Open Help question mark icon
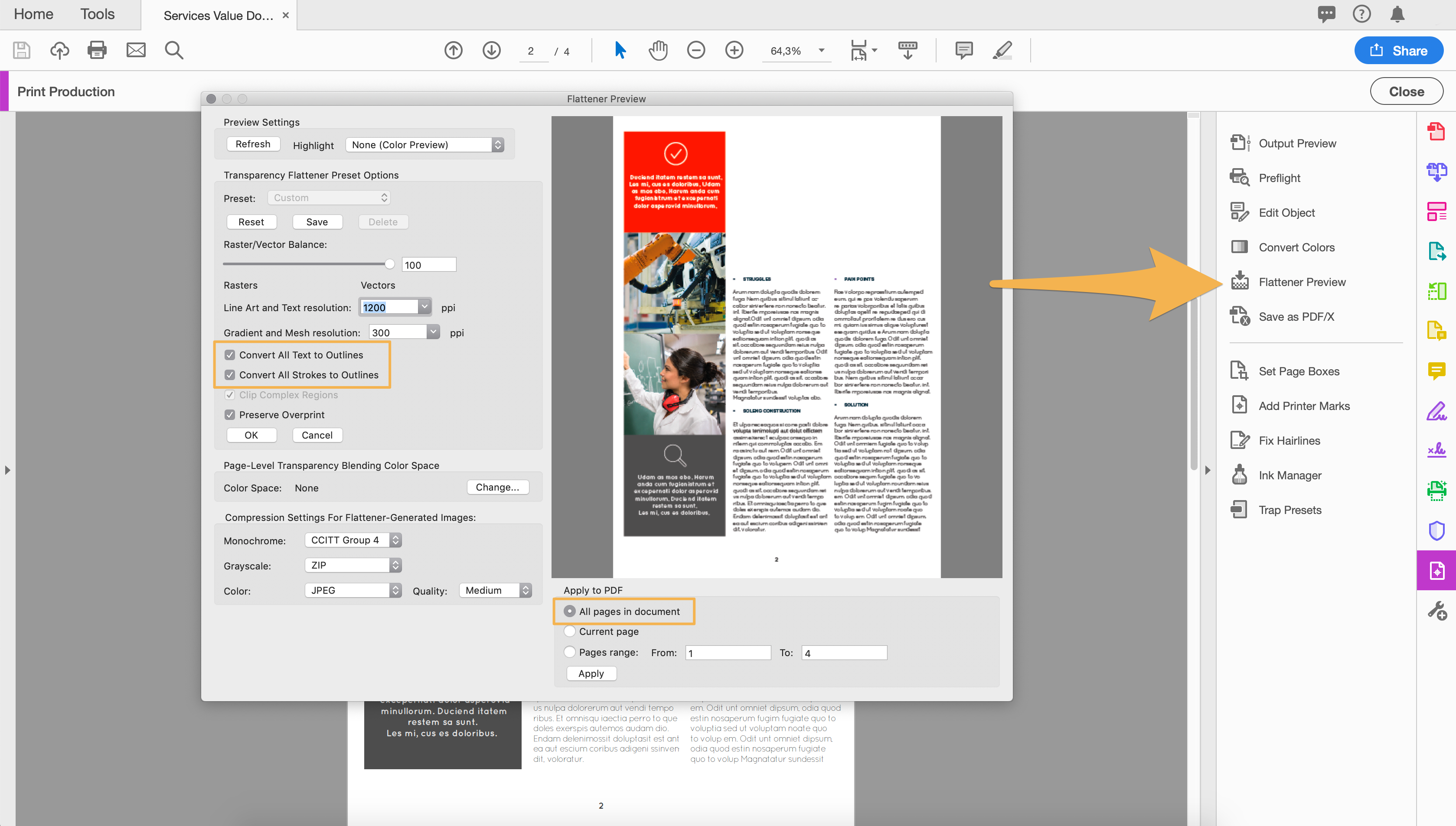This screenshot has width=1456, height=826. pyautogui.click(x=1362, y=14)
